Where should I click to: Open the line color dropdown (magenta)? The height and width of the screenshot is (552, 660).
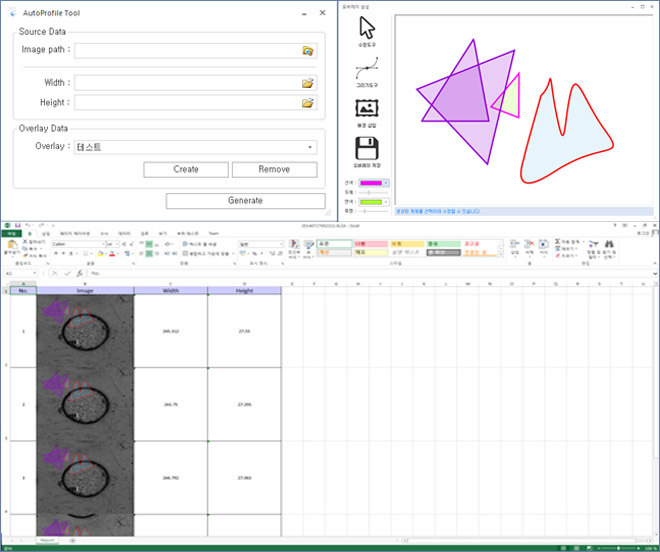pos(386,183)
